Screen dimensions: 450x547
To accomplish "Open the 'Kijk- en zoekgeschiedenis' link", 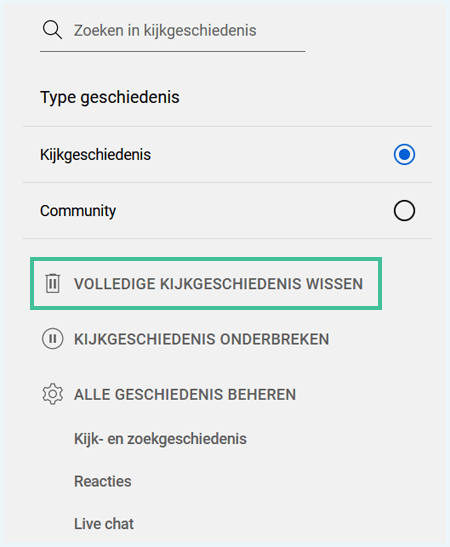I will tap(160, 439).
